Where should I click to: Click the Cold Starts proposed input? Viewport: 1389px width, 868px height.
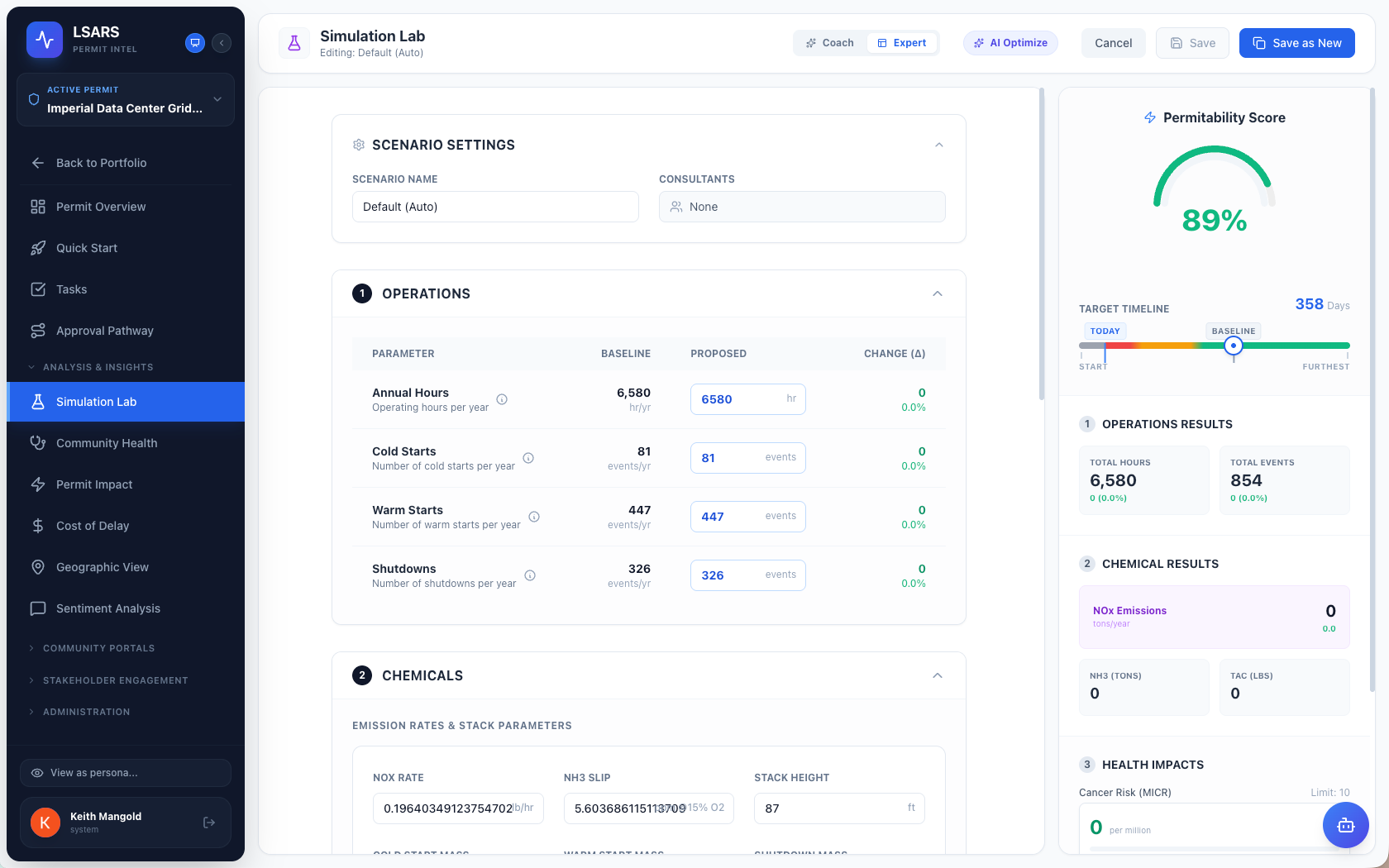[748, 458]
